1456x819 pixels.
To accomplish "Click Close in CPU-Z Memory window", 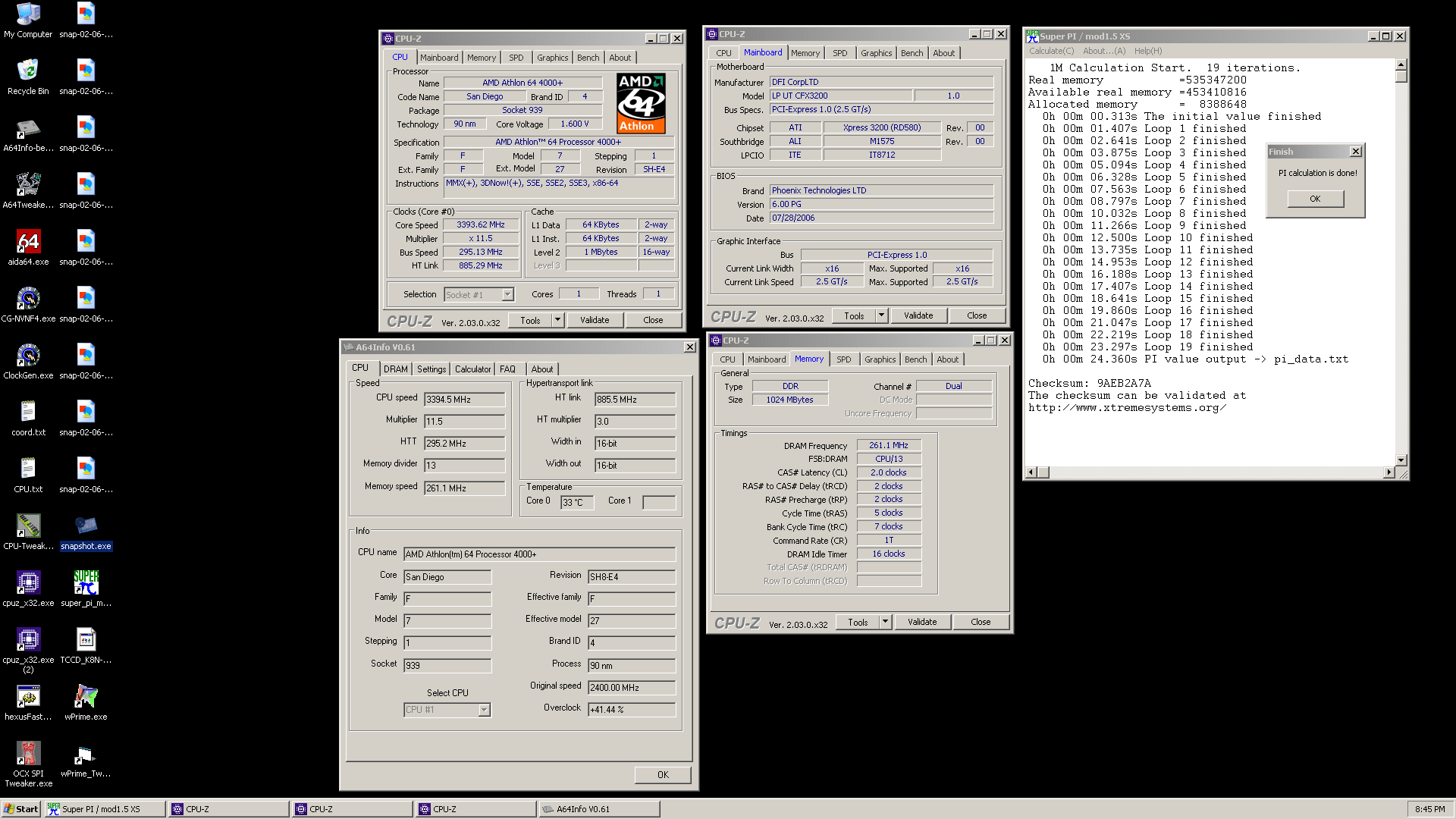I will pyautogui.click(x=981, y=622).
